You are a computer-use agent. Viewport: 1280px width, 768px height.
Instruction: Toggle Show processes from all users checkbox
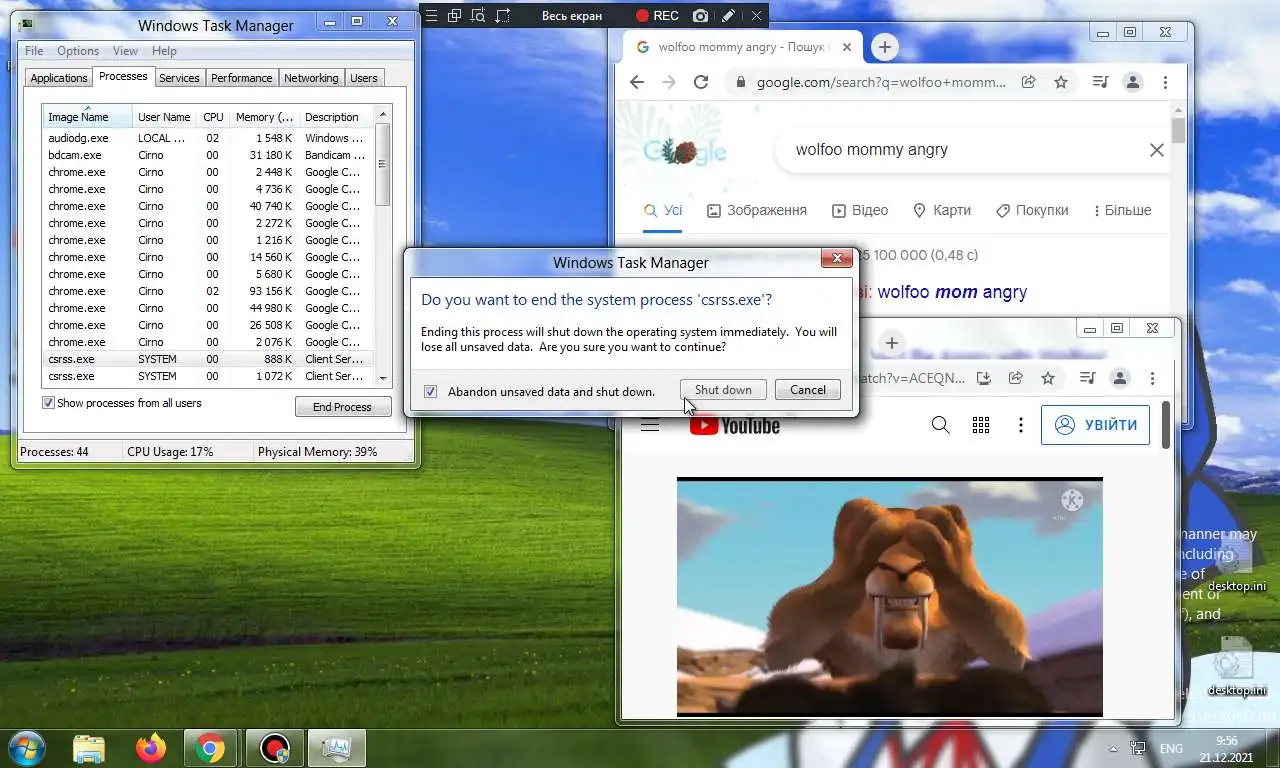tap(48, 403)
